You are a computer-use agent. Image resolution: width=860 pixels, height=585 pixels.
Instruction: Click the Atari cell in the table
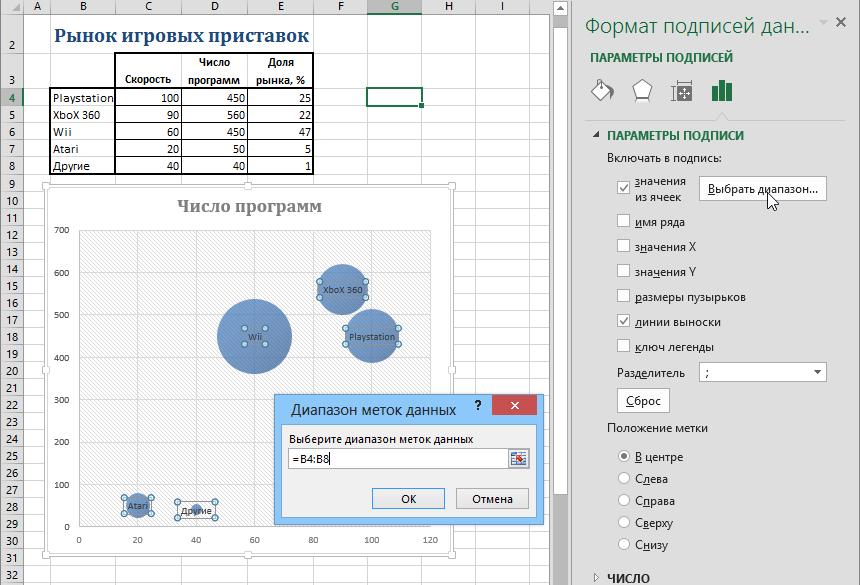click(82, 149)
